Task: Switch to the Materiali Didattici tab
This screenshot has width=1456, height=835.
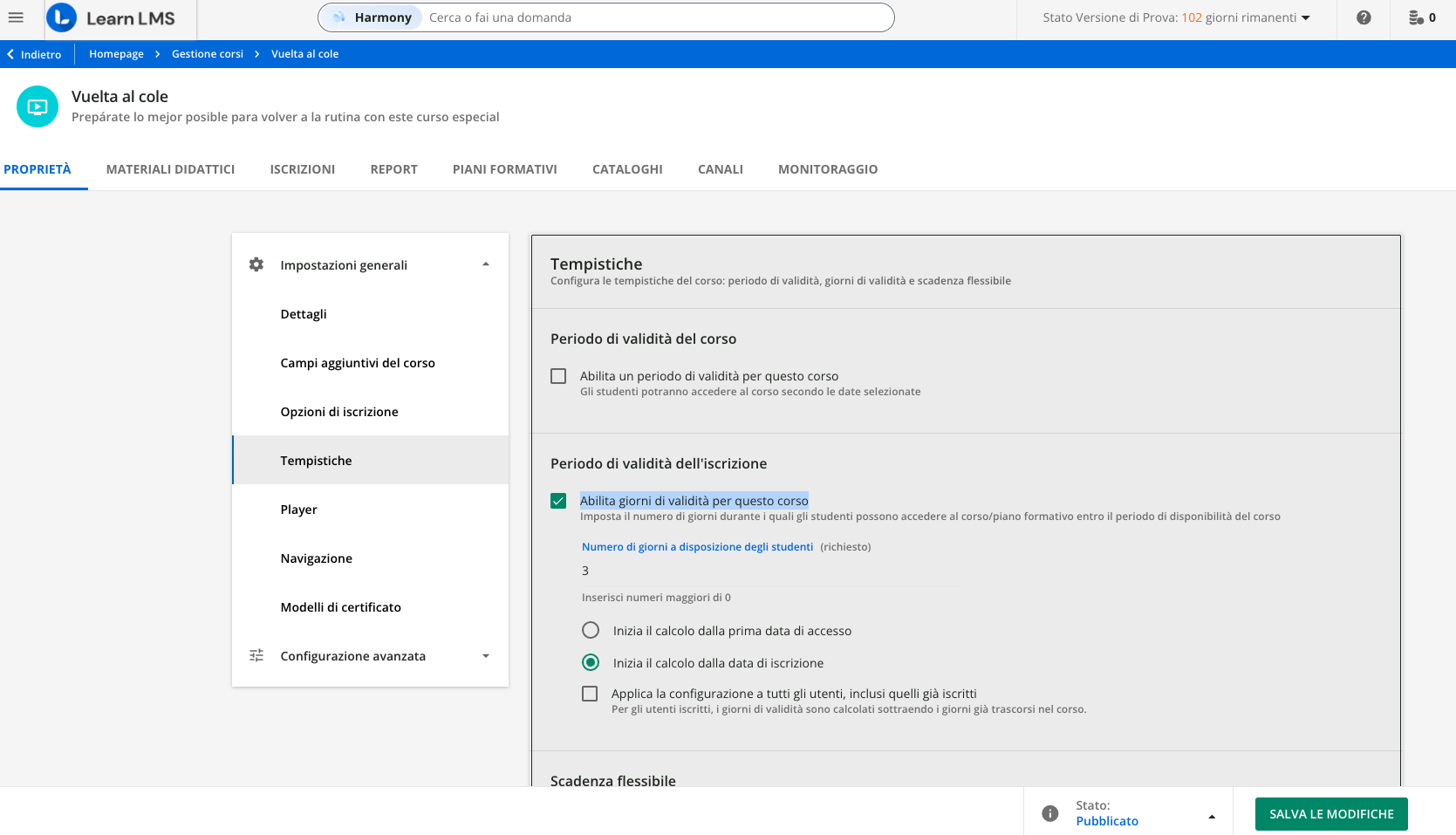Action: pos(170,169)
